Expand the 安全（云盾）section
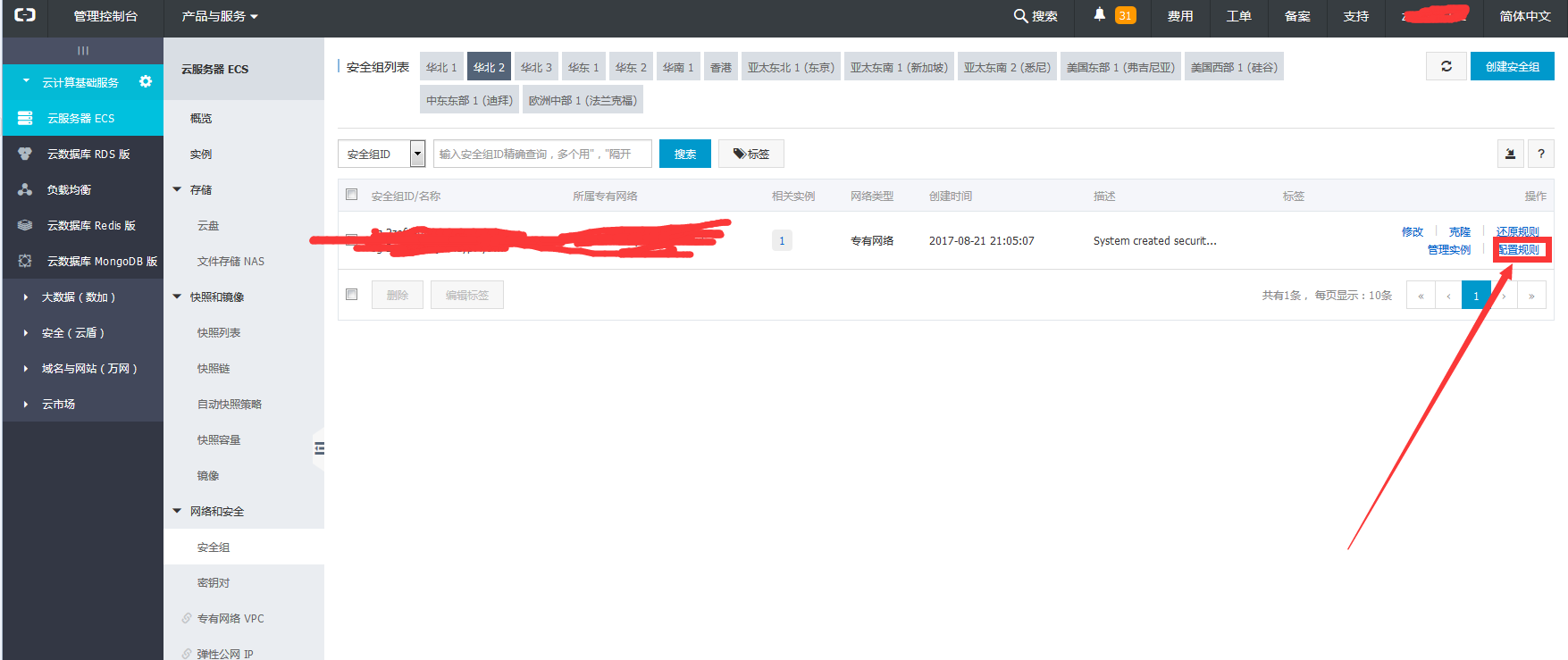This screenshot has width=1568, height=660. coord(26,332)
